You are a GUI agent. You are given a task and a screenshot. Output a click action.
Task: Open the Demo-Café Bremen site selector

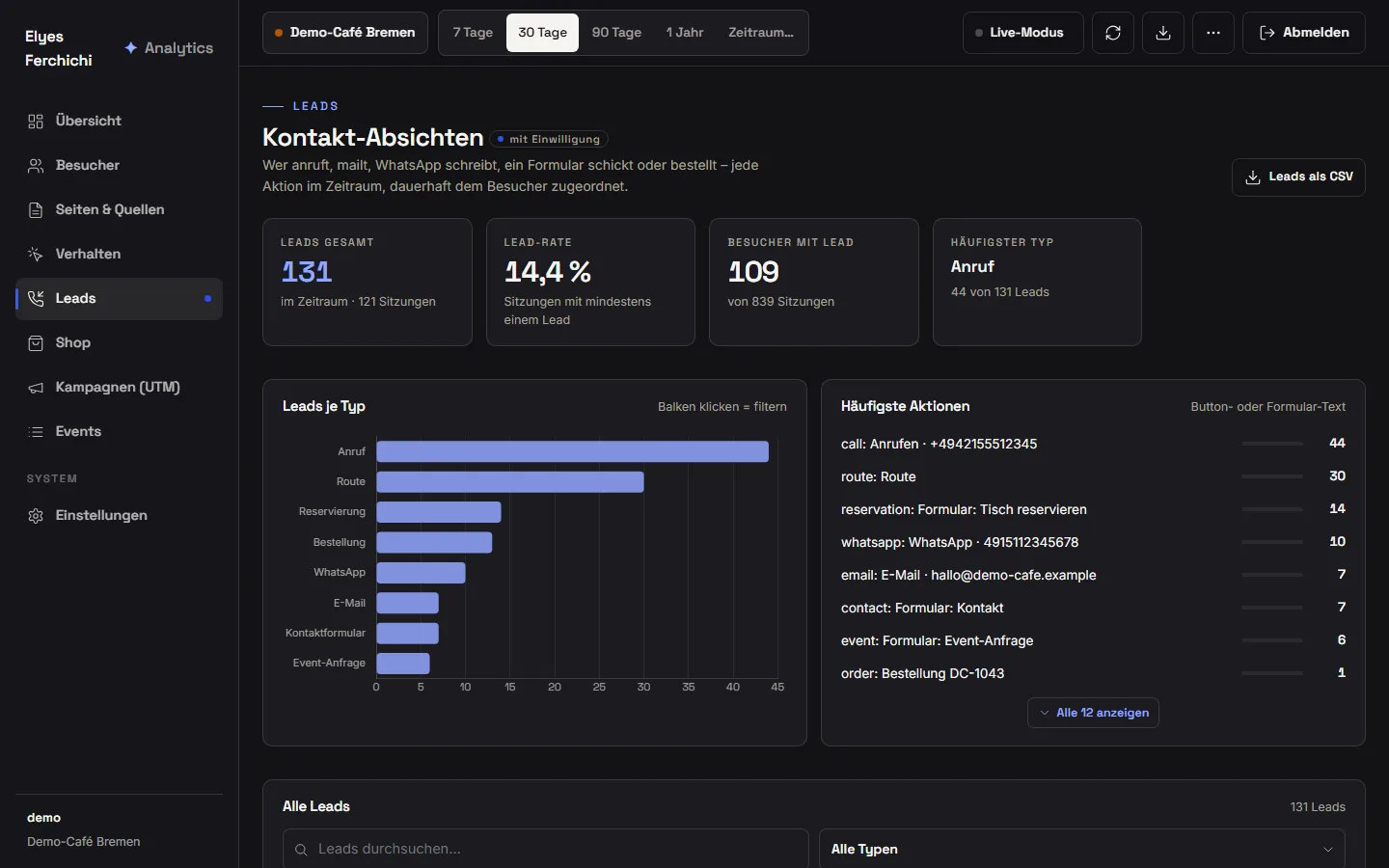[x=345, y=33]
